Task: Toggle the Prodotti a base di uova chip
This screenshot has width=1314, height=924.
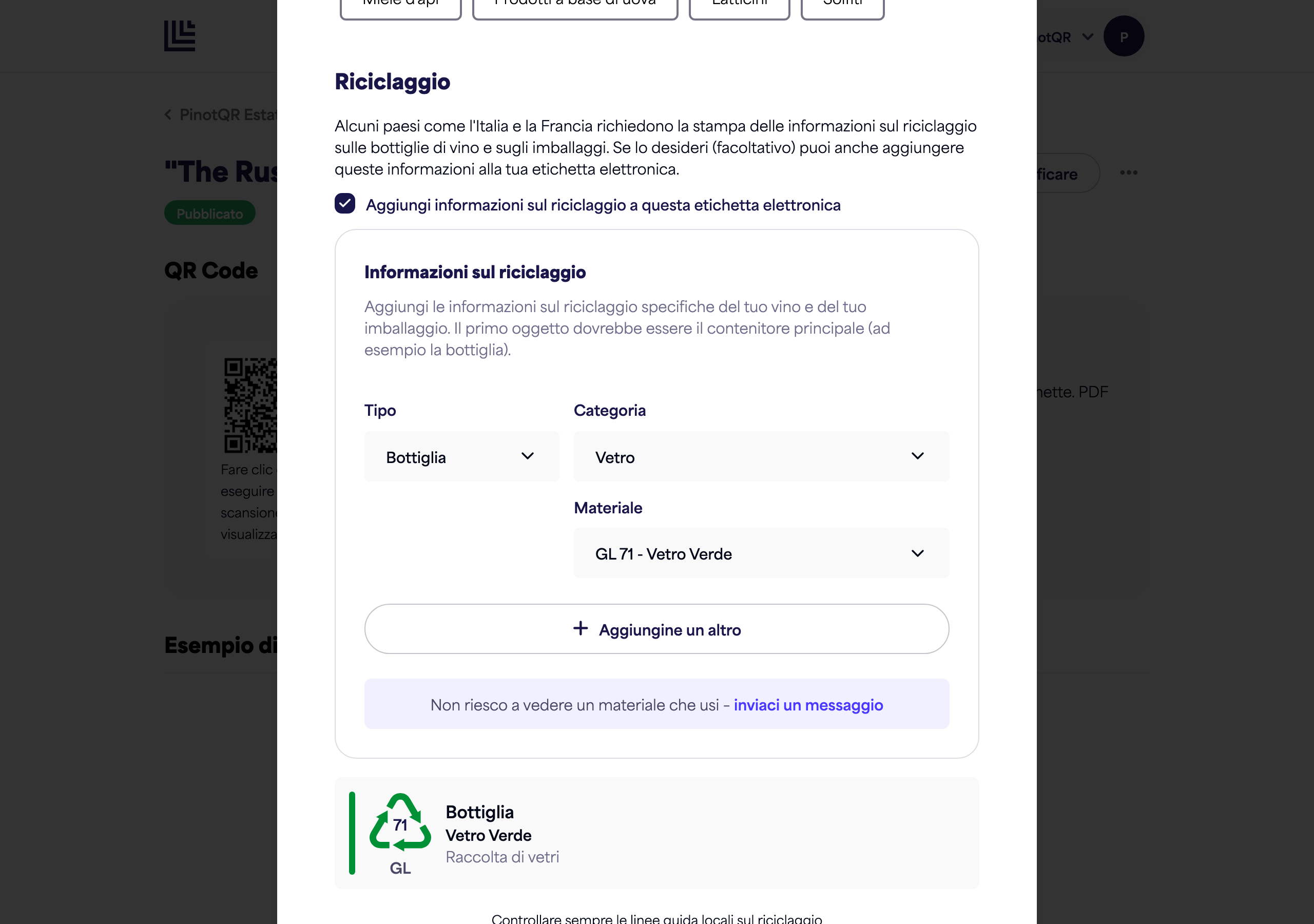Action: point(575,7)
